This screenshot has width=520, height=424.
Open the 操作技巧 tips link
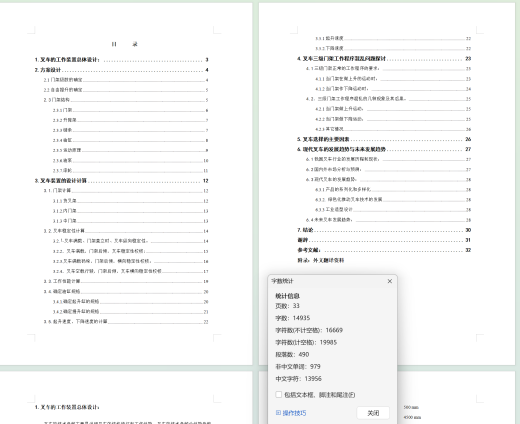pyautogui.click(x=291, y=413)
